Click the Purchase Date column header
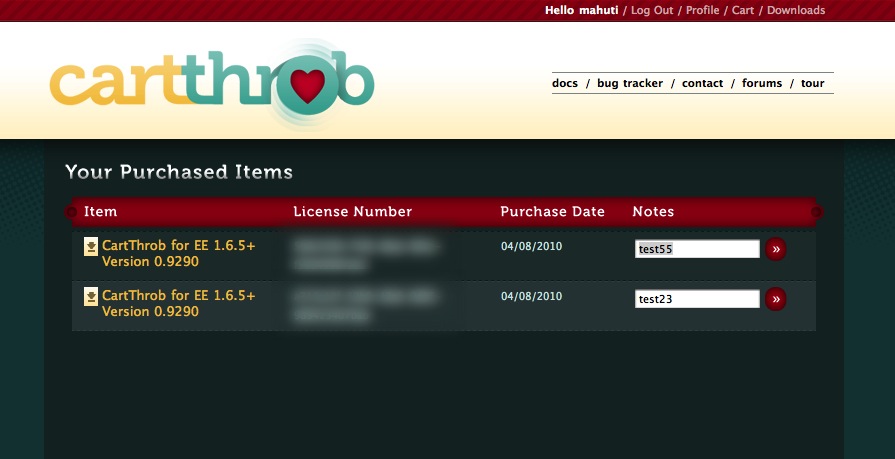Image resolution: width=895 pixels, height=459 pixels. pyautogui.click(x=552, y=212)
